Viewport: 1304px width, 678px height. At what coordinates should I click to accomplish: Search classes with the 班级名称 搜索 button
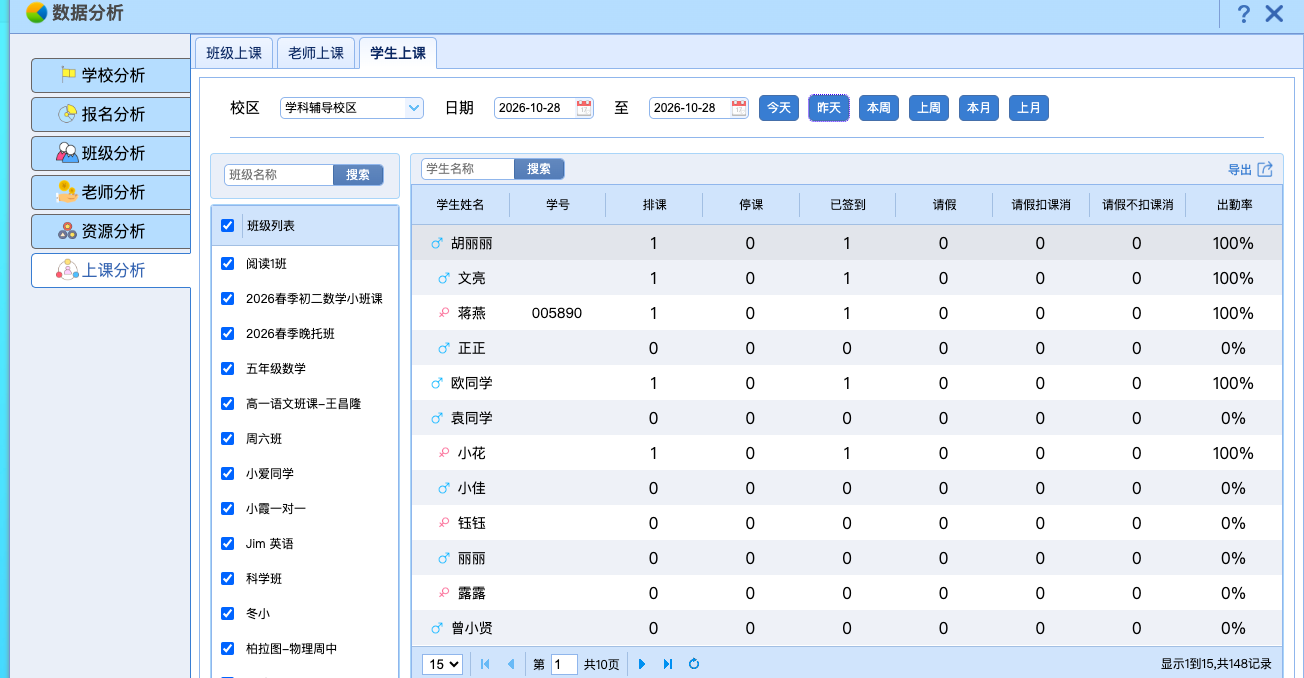[x=358, y=175]
